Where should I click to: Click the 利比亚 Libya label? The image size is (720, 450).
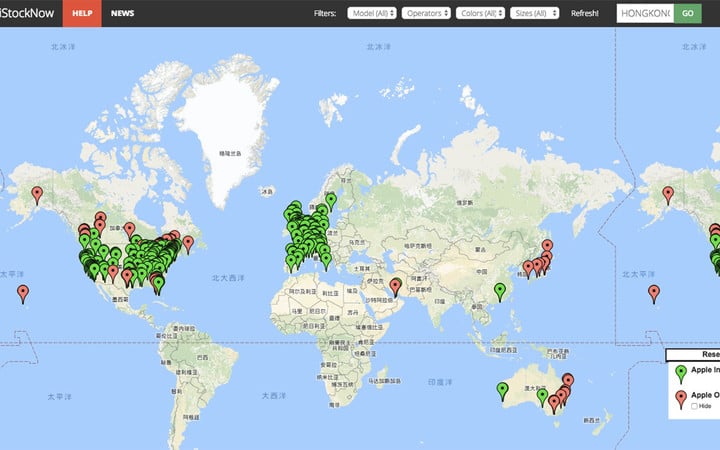330,293
